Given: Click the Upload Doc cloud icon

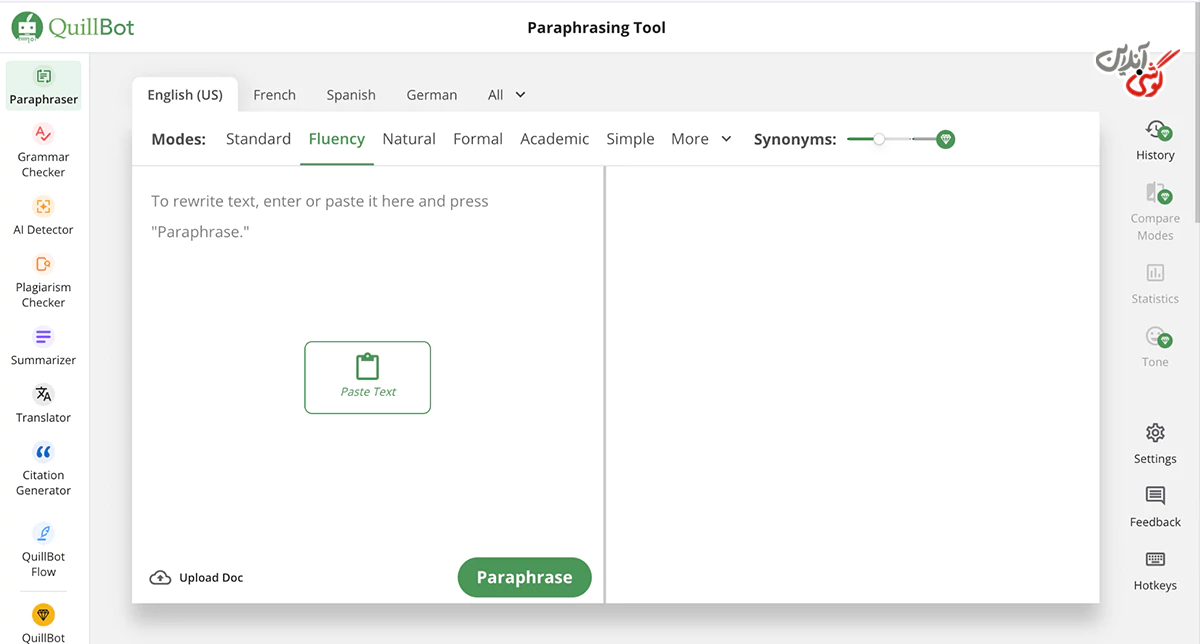Looking at the screenshot, I should click(160, 577).
